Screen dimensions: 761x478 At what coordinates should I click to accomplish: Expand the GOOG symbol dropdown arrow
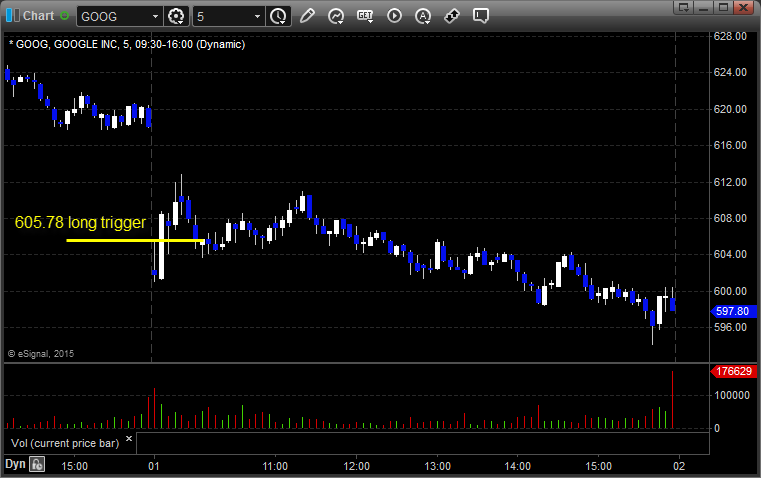pos(155,16)
